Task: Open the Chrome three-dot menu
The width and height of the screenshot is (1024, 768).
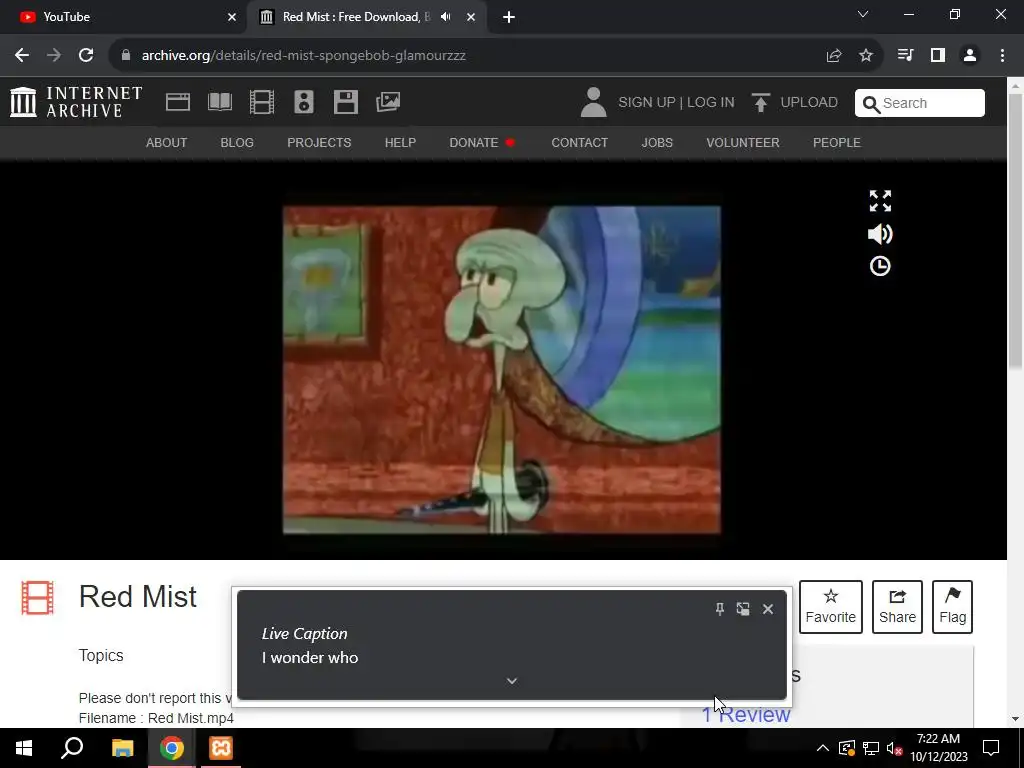Action: pos(1002,56)
